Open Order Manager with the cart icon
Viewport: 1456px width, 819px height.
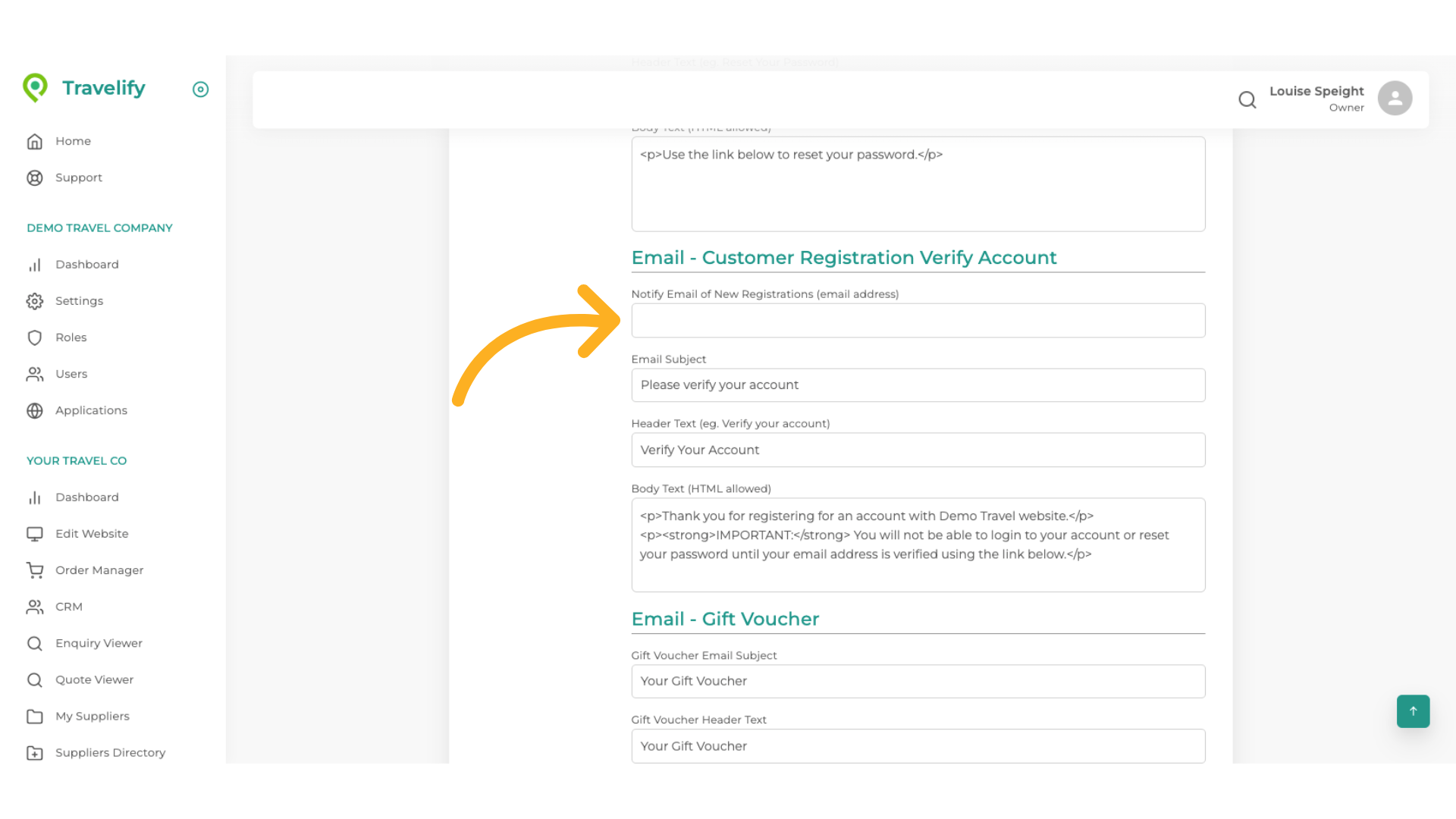(35, 570)
